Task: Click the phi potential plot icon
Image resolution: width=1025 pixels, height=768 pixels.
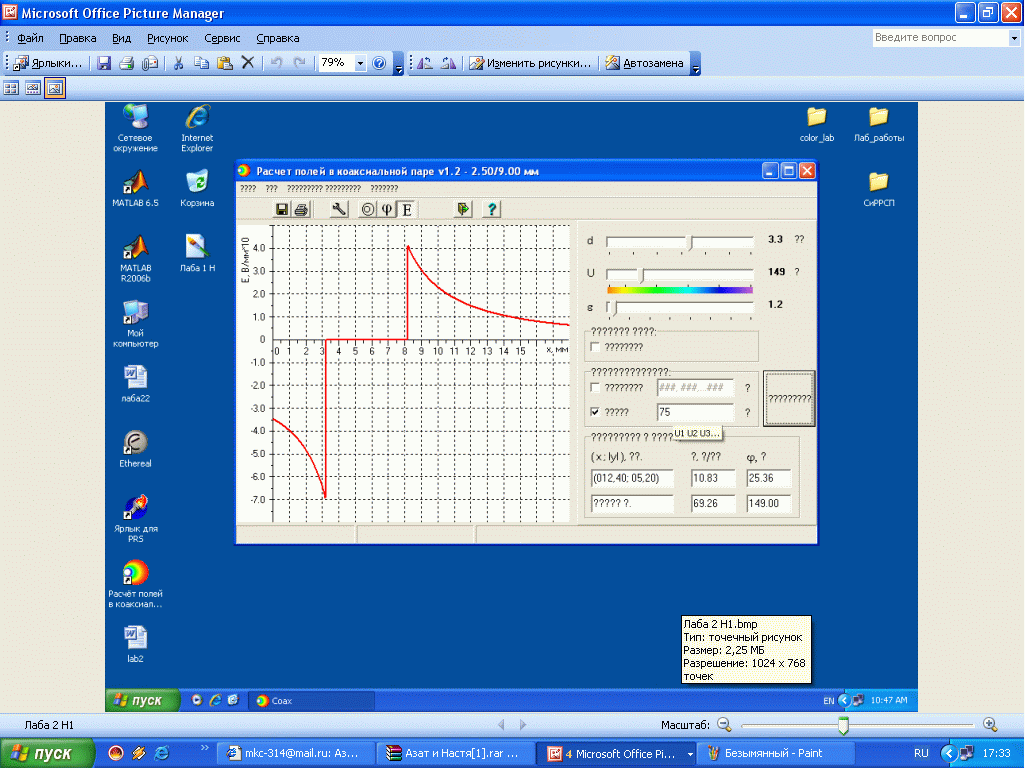Action: click(387, 209)
